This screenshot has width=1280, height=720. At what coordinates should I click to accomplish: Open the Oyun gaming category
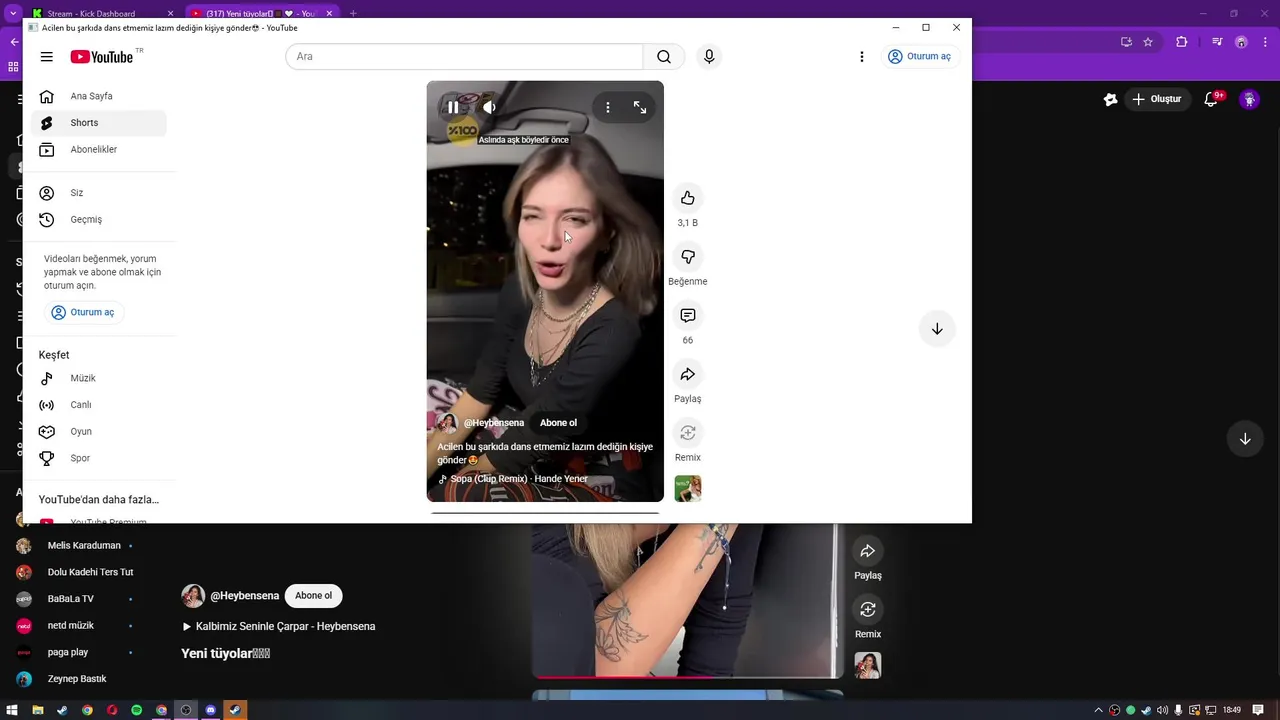(98, 432)
